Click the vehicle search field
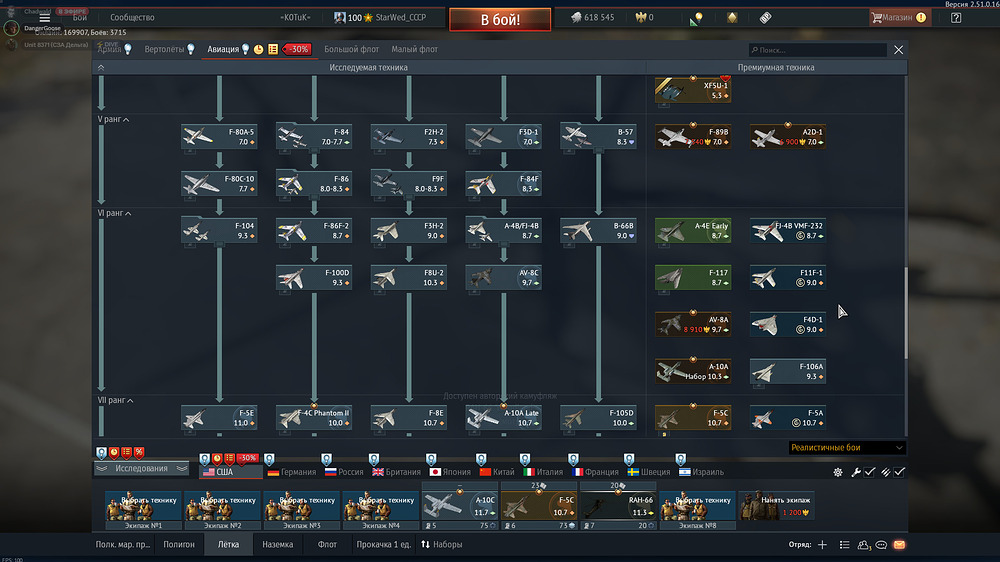The height and width of the screenshot is (562, 1000). [x=820, y=49]
